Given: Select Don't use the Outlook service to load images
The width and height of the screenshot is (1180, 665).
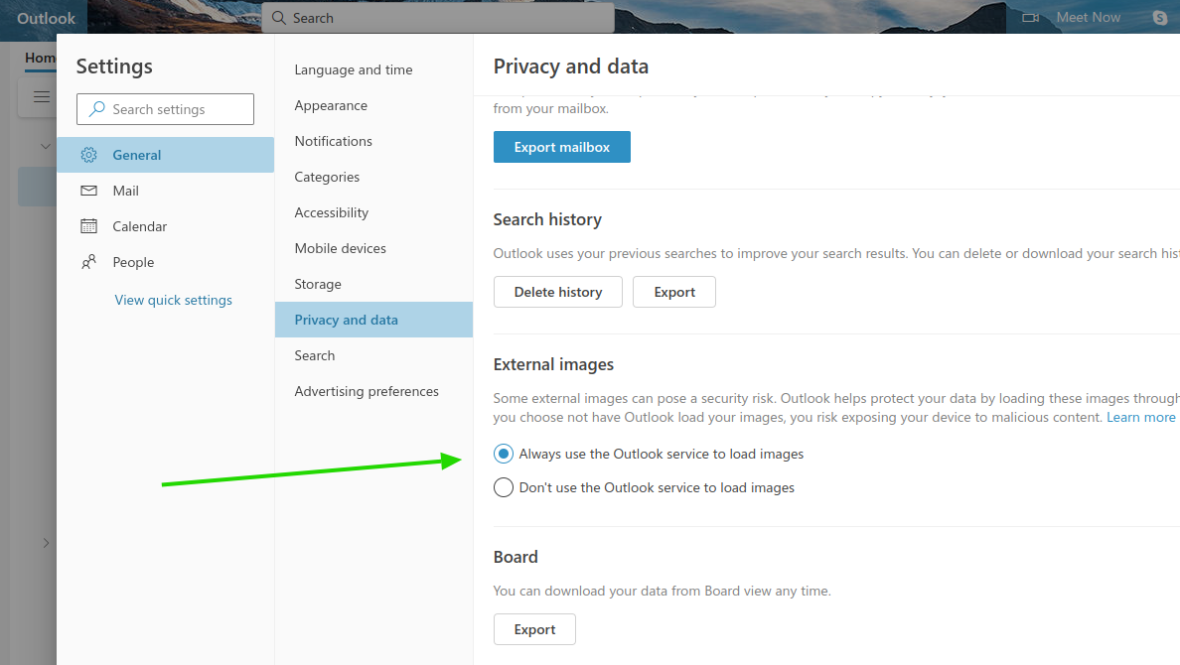Looking at the screenshot, I should click(x=503, y=487).
